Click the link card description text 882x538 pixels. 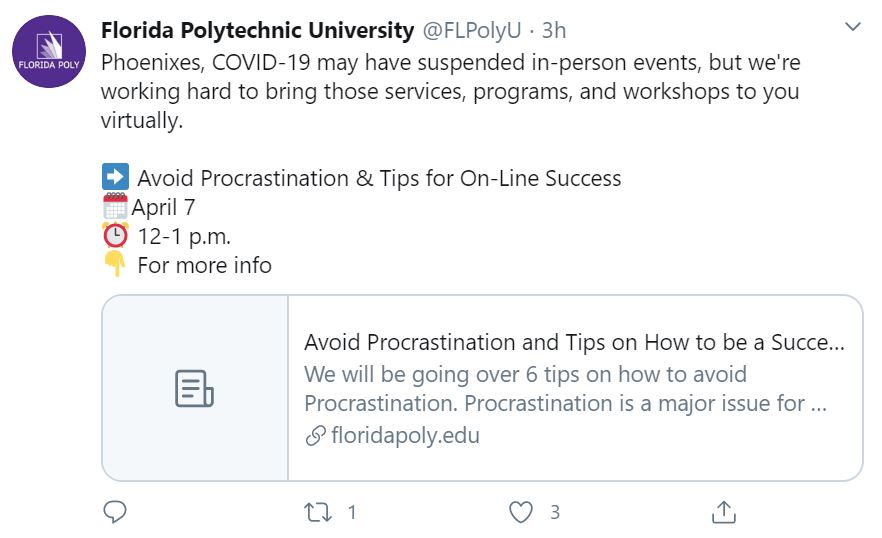pos(565,389)
